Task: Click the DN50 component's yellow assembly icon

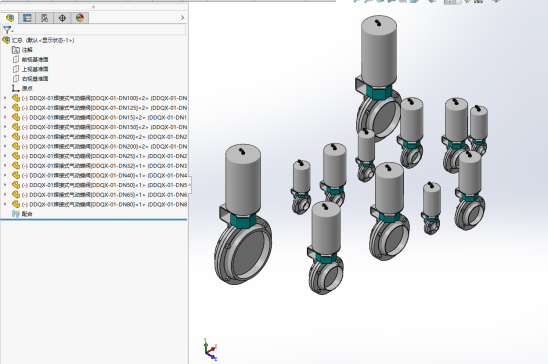Action: (16, 185)
